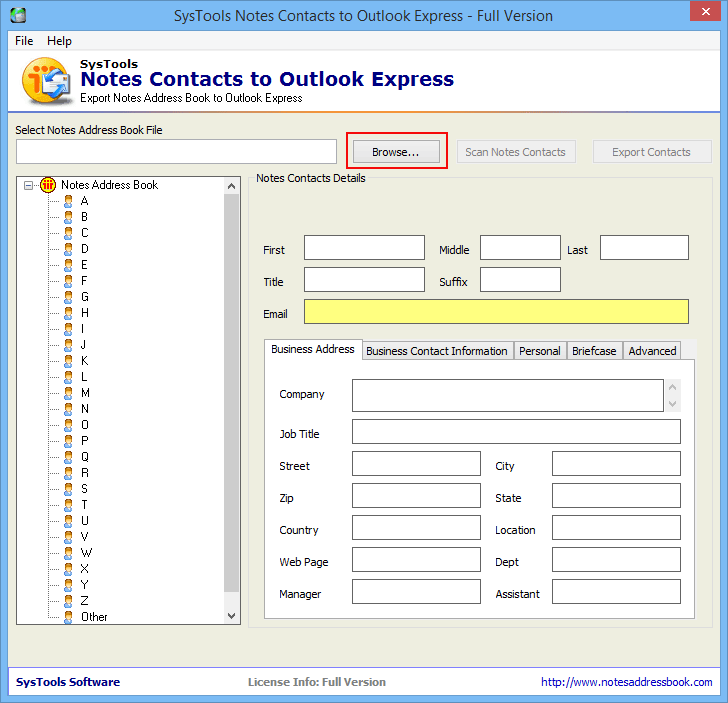Screen dimensions: 728x703
Task: Click Scan Notes Contacts button
Action: (516, 152)
